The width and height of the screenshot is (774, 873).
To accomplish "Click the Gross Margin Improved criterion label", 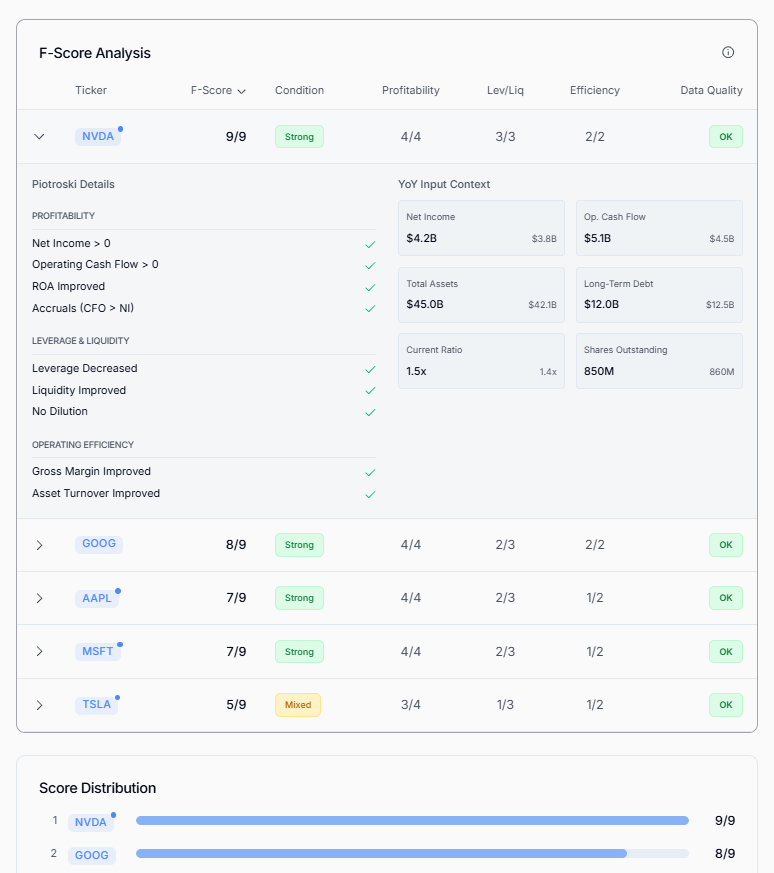I will pyautogui.click(x=91, y=472).
